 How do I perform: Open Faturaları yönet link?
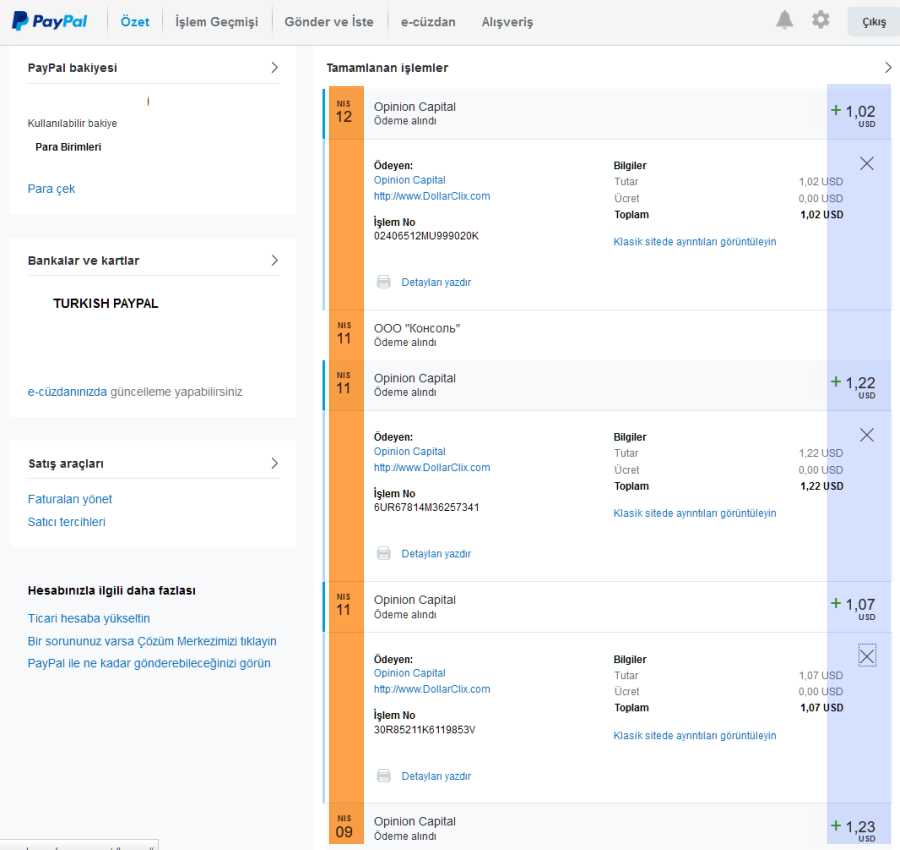pyautogui.click(x=69, y=499)
